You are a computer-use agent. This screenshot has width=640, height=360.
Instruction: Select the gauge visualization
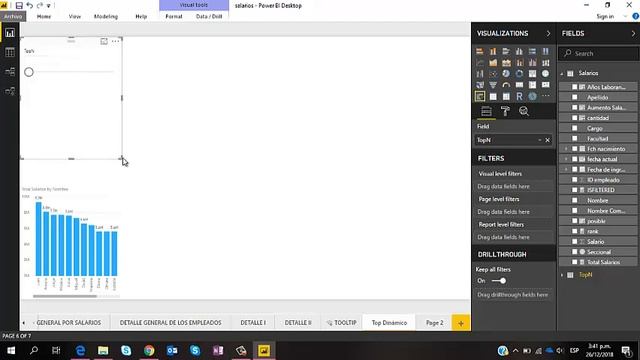[506, 85]
